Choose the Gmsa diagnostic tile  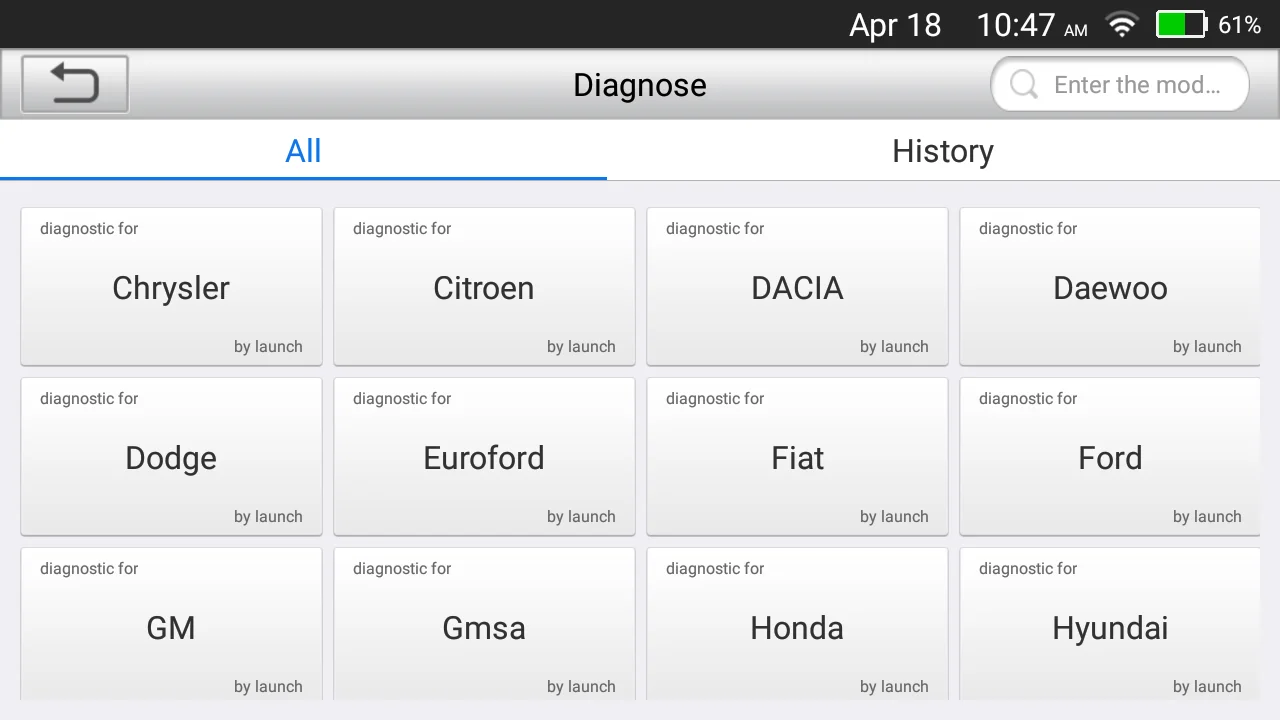point(484,626)
